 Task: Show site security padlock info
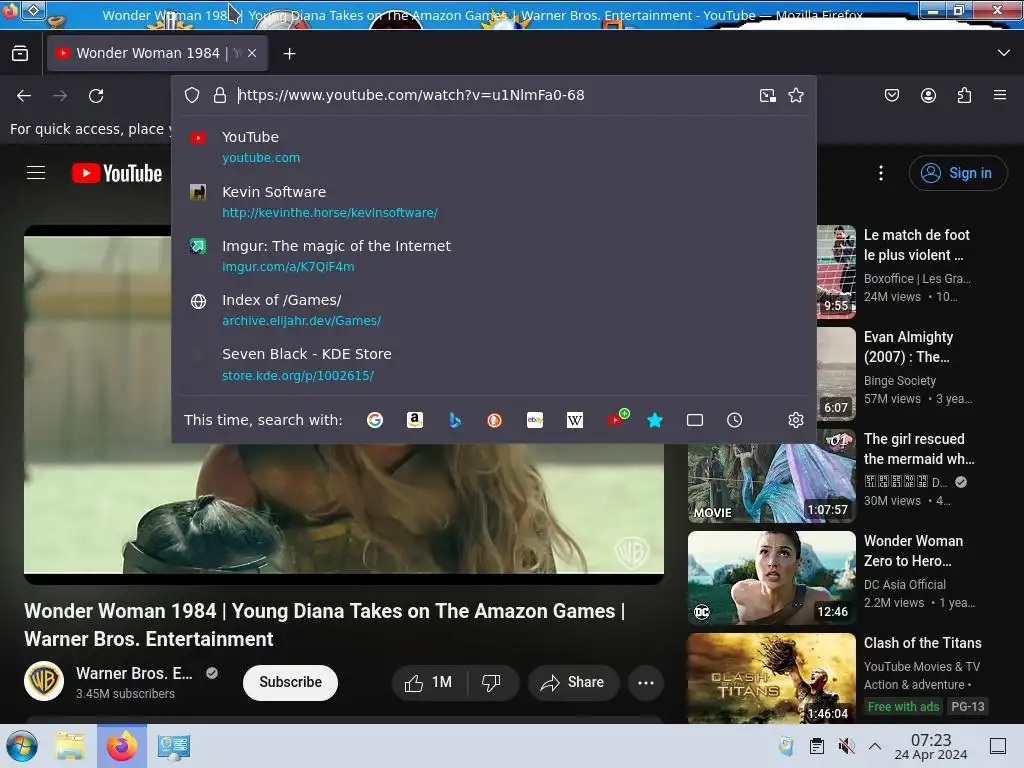click(x=220, y=95)
